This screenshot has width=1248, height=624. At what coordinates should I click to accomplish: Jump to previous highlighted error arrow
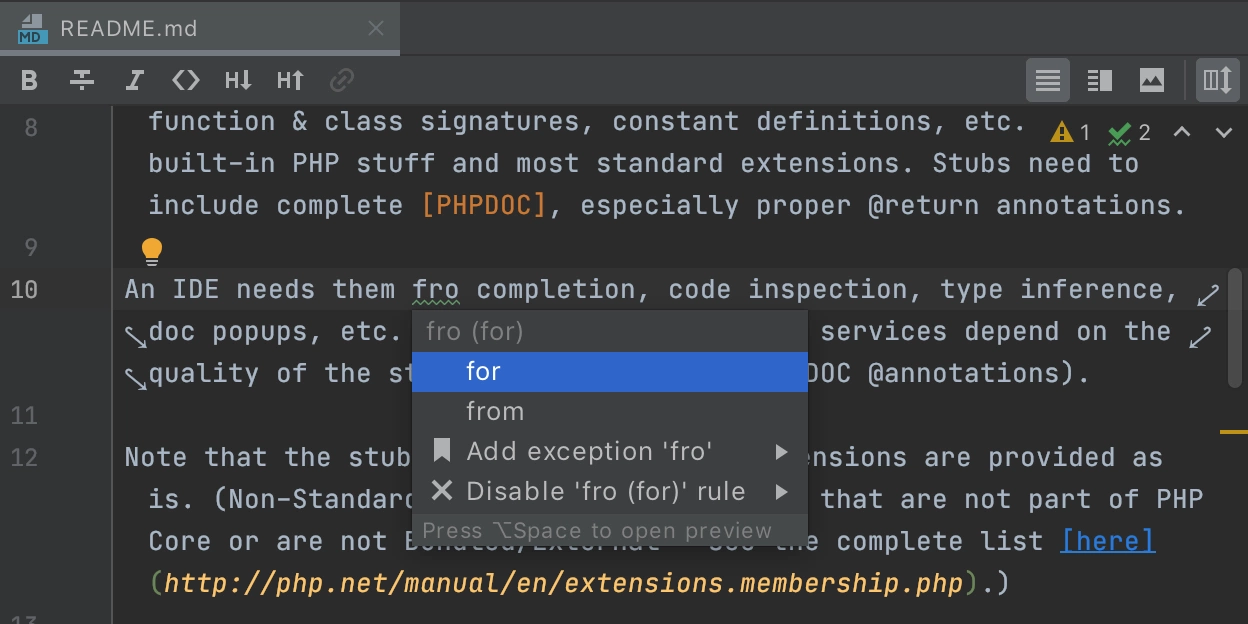coord(1182,132)
